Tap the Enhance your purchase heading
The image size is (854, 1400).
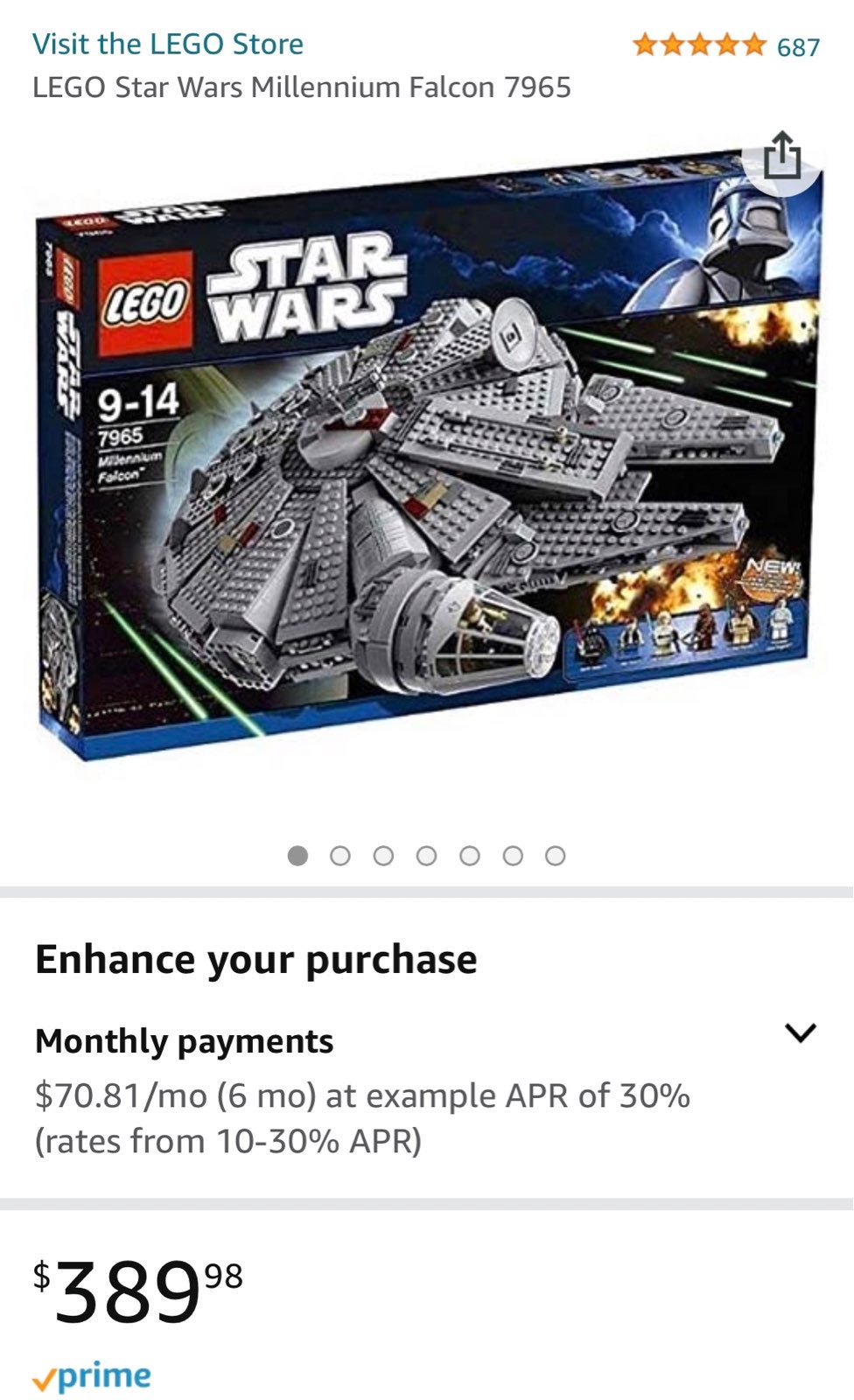(256, 960)
